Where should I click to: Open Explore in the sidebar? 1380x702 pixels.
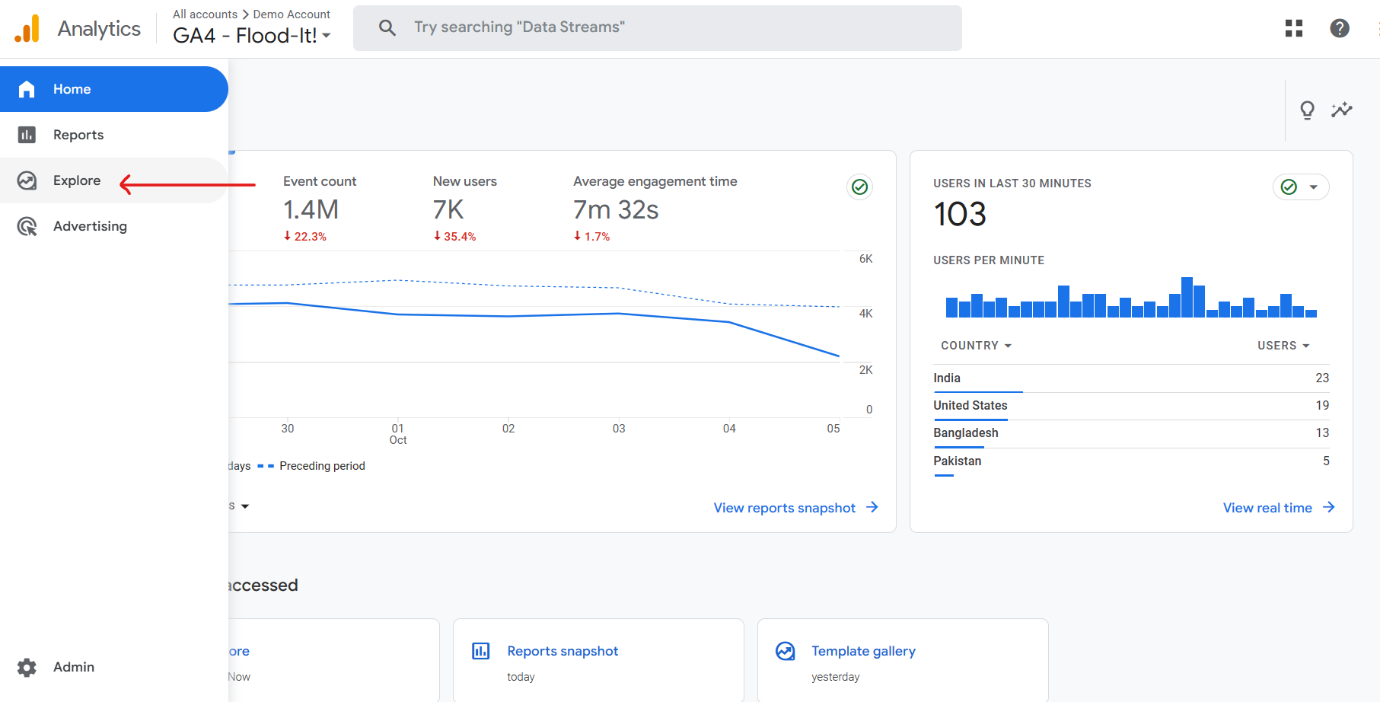click(114, 181)
